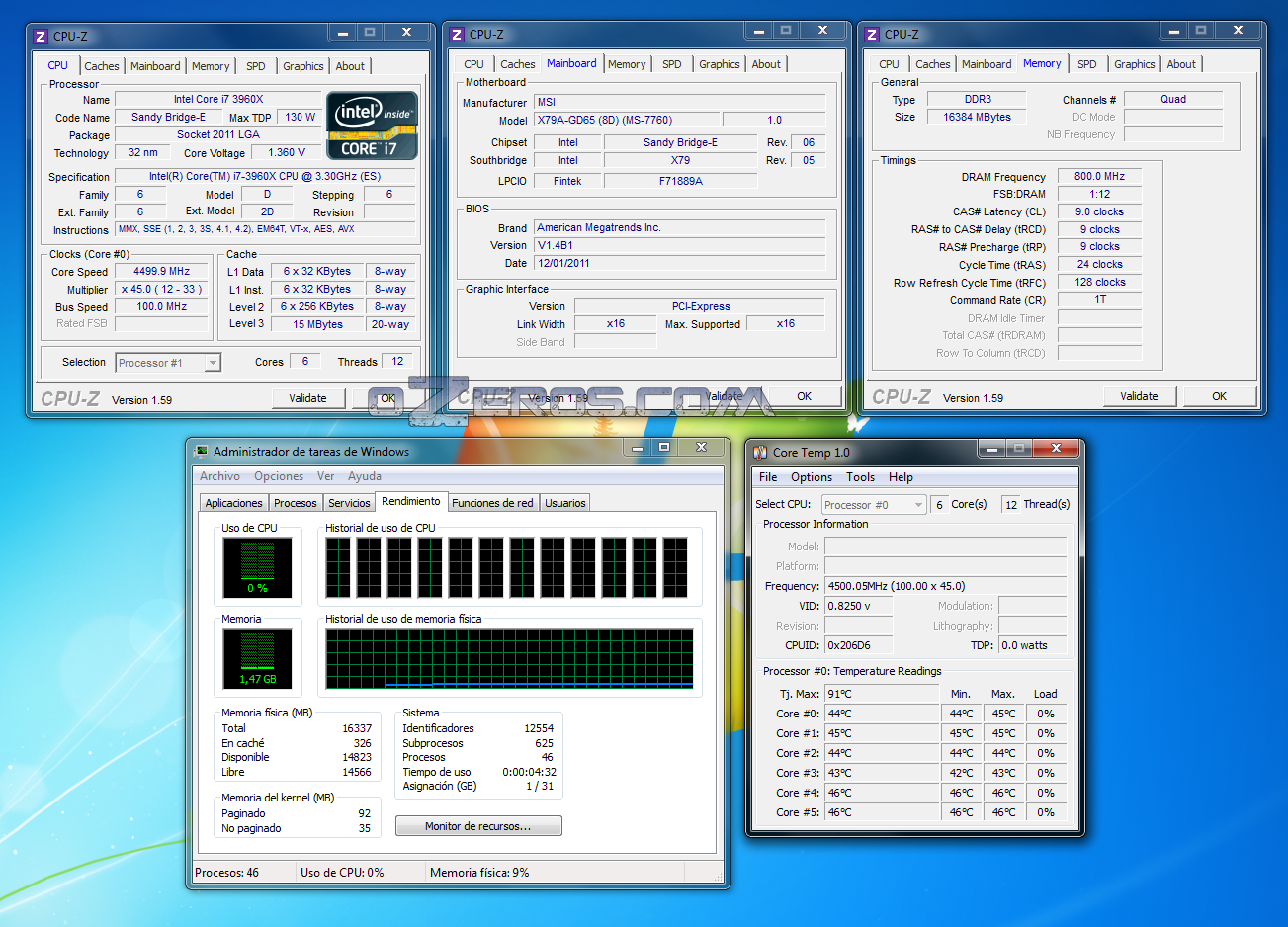This screenshot has width=1288, height=927.
Task: Click the Intel Core i7 logo badge
Action: pos(373,126)
